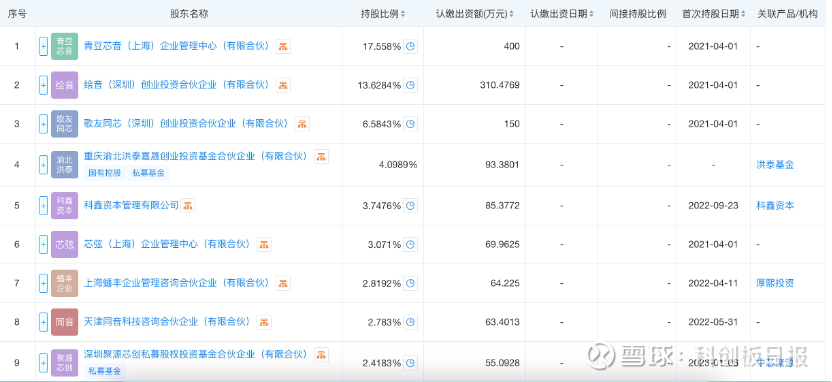This screenshot has width=832, height=382.
Task: Sort by 持股比例 column header
Action: point(383,14)
